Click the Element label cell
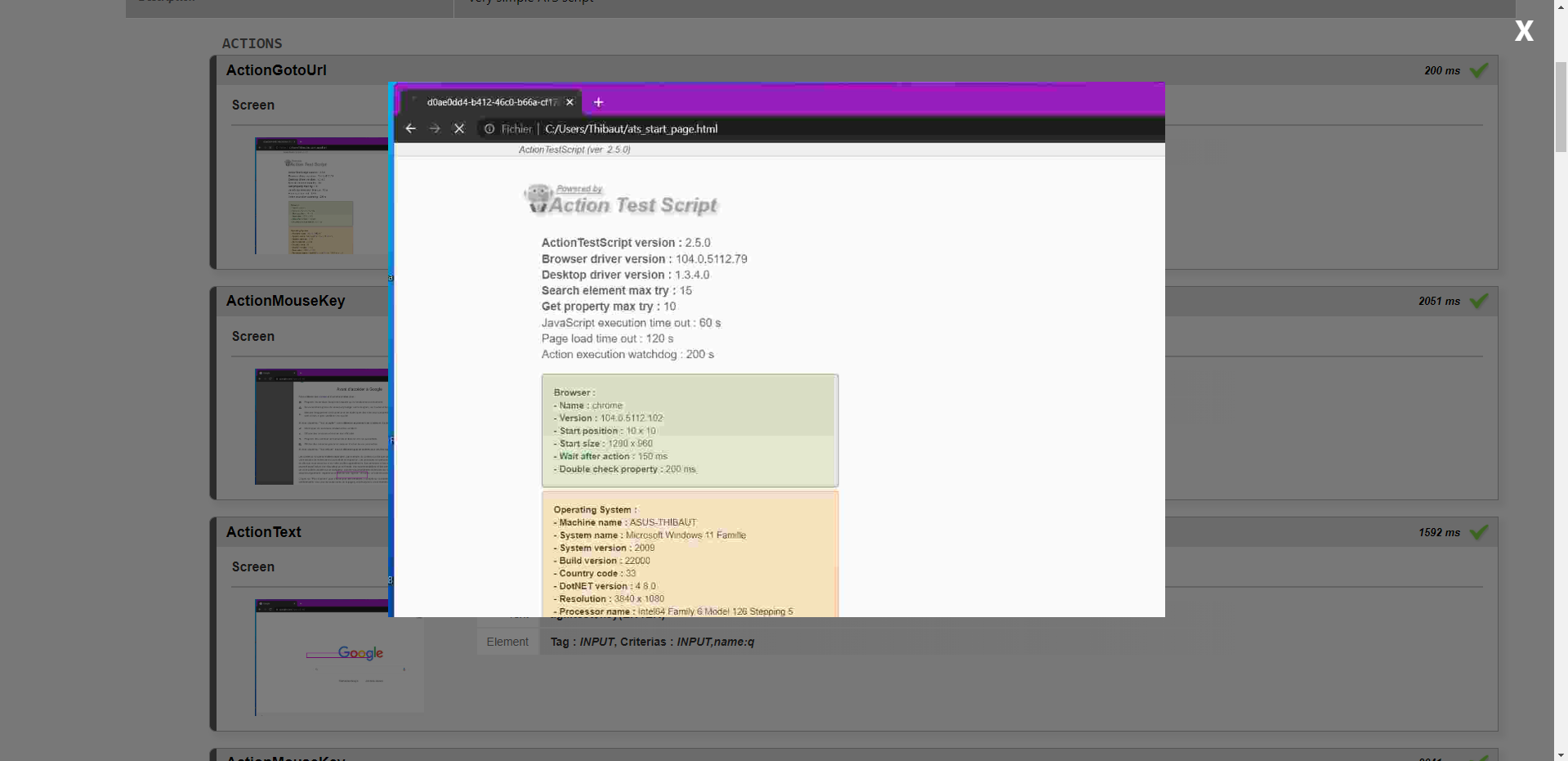Viewport: 1568px width, 761px height. pyautogui.click(x=507, y=642)
